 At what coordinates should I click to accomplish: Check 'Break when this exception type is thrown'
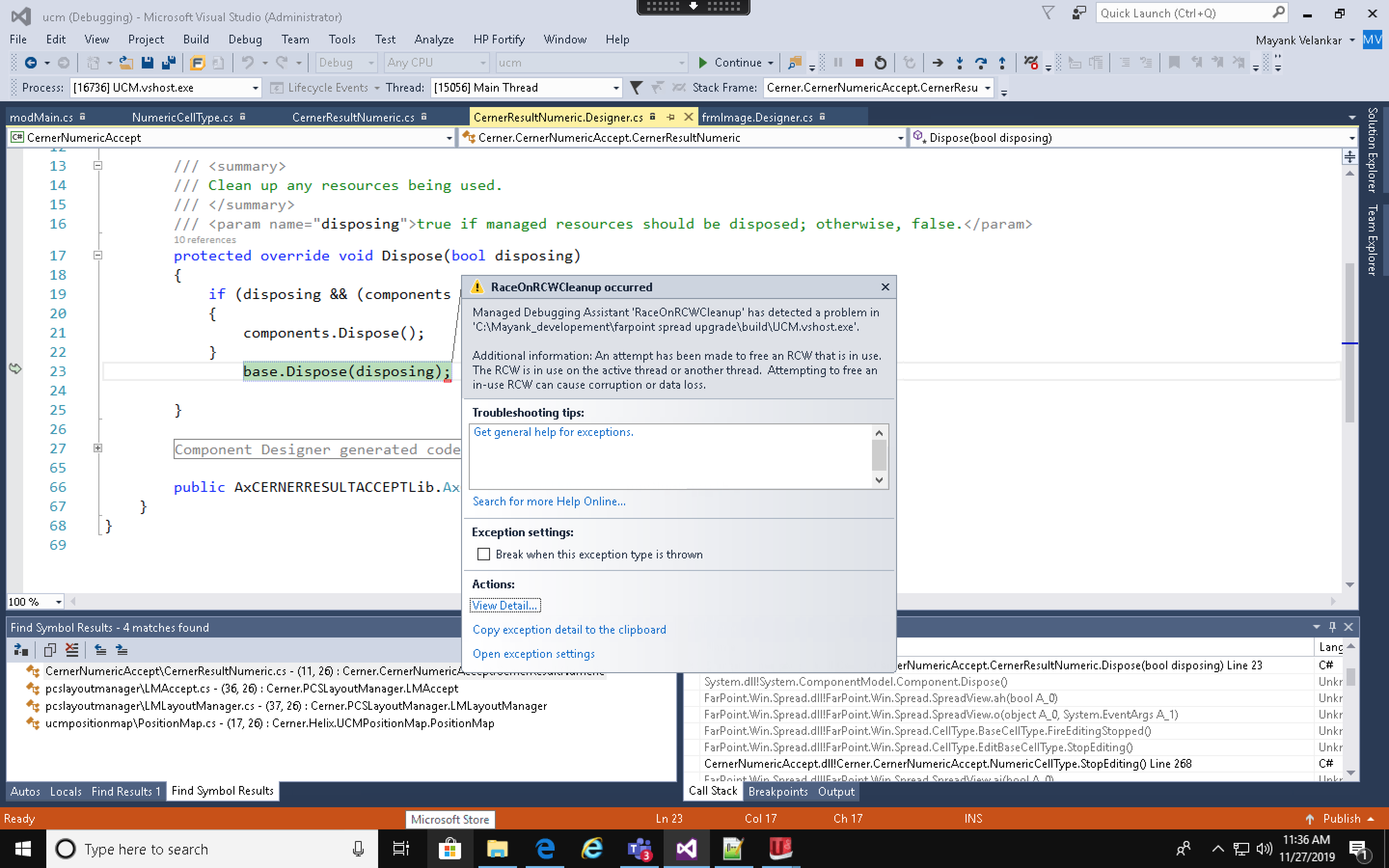click(484, 554)
